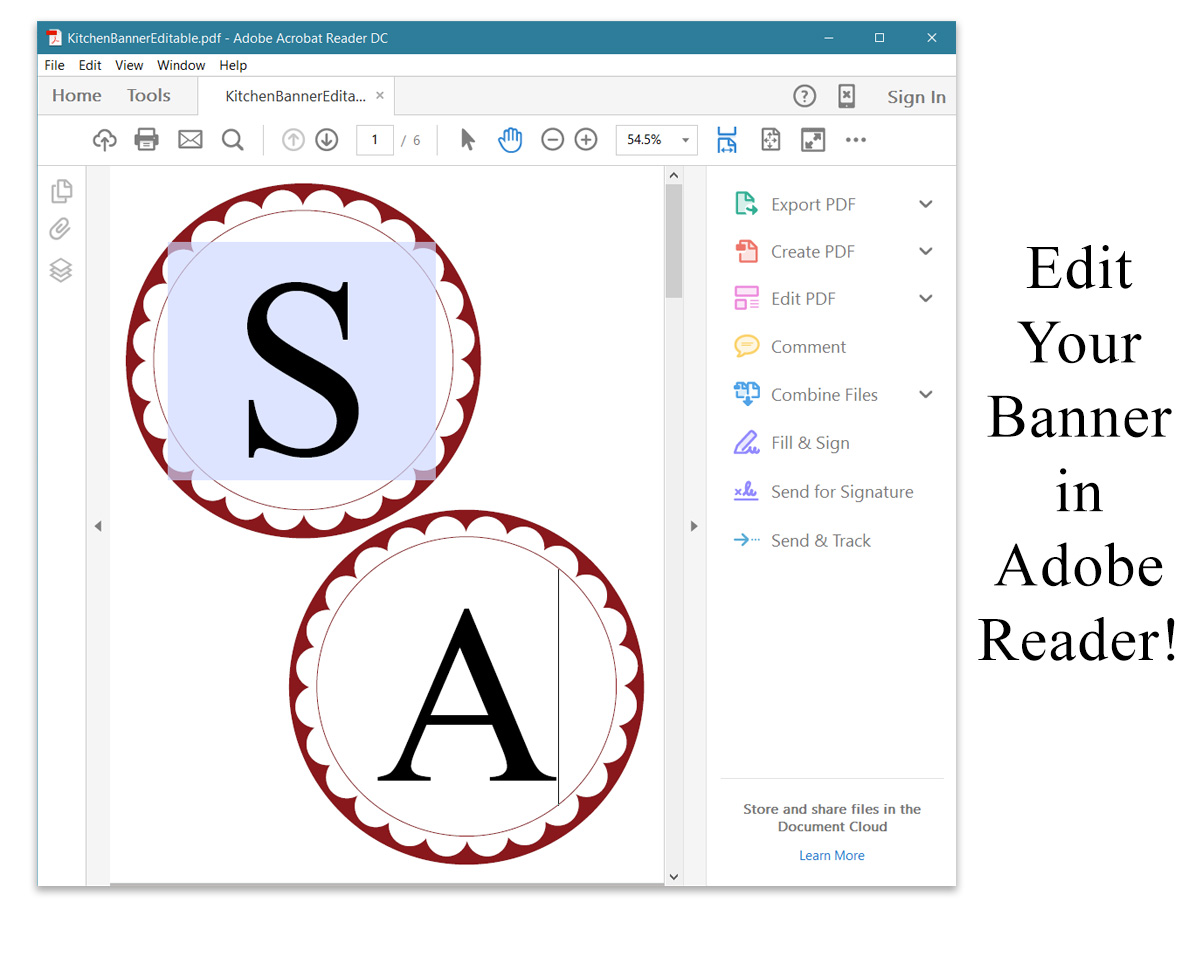
Task: Click the Fit Full Page icon
Action: coord(770,140)
